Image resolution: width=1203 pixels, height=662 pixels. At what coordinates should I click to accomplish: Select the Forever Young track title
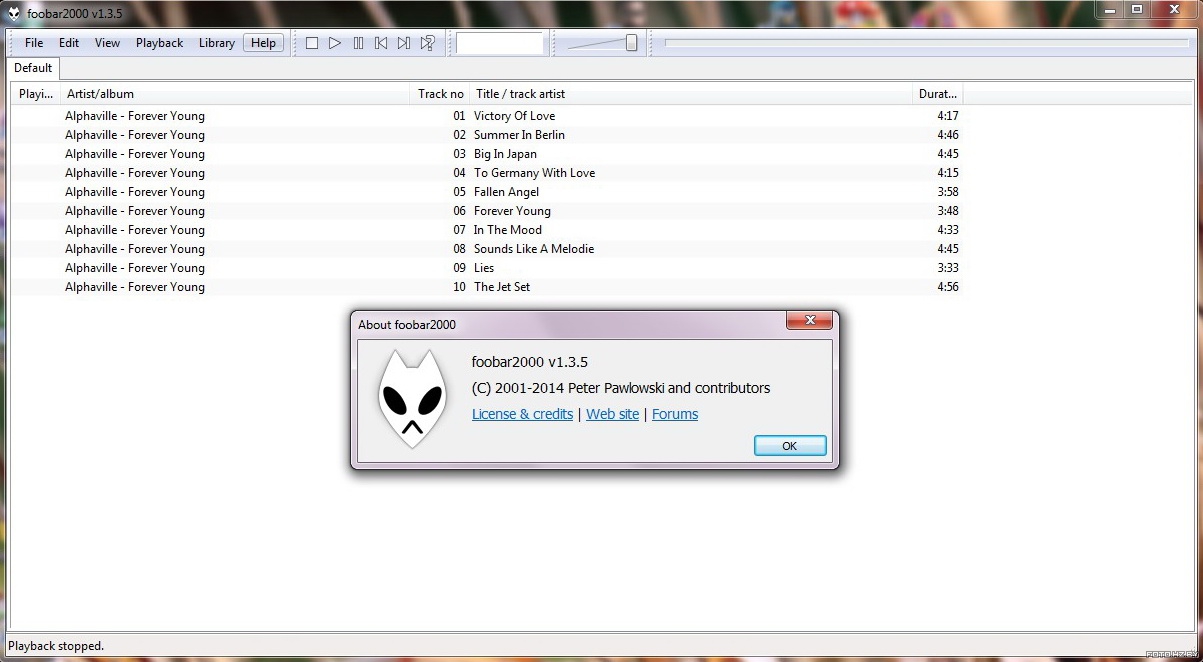(512, 211)
